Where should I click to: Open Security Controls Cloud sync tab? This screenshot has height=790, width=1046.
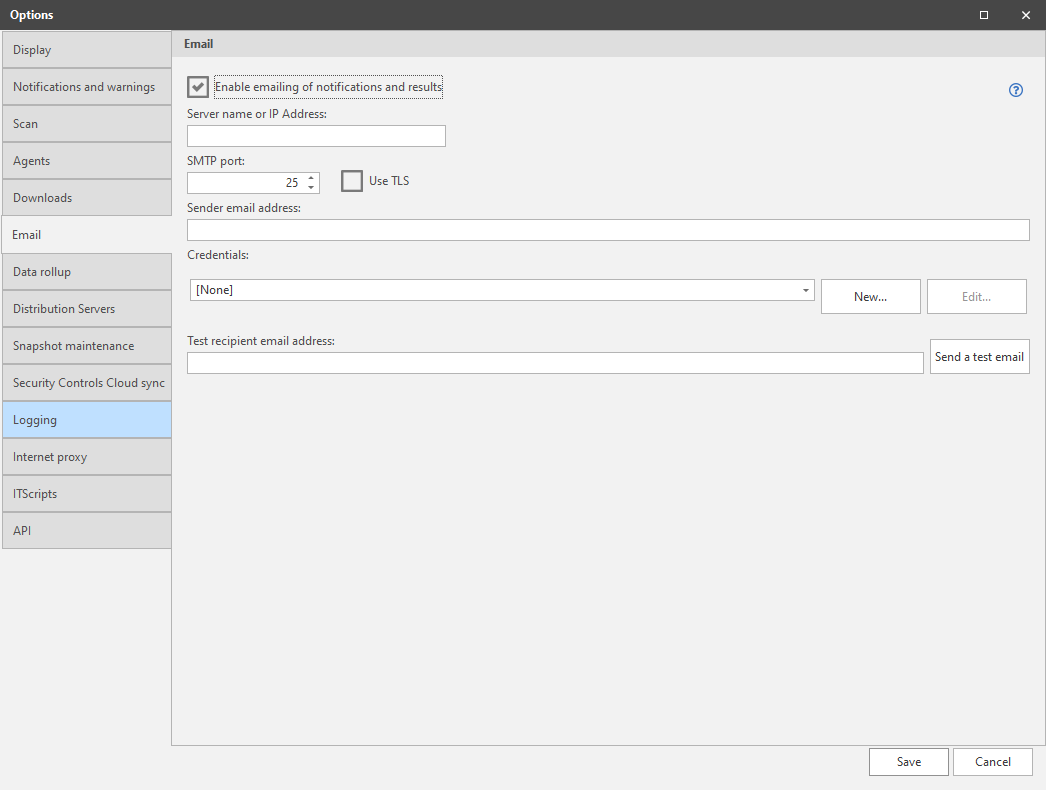pos(86,383)
